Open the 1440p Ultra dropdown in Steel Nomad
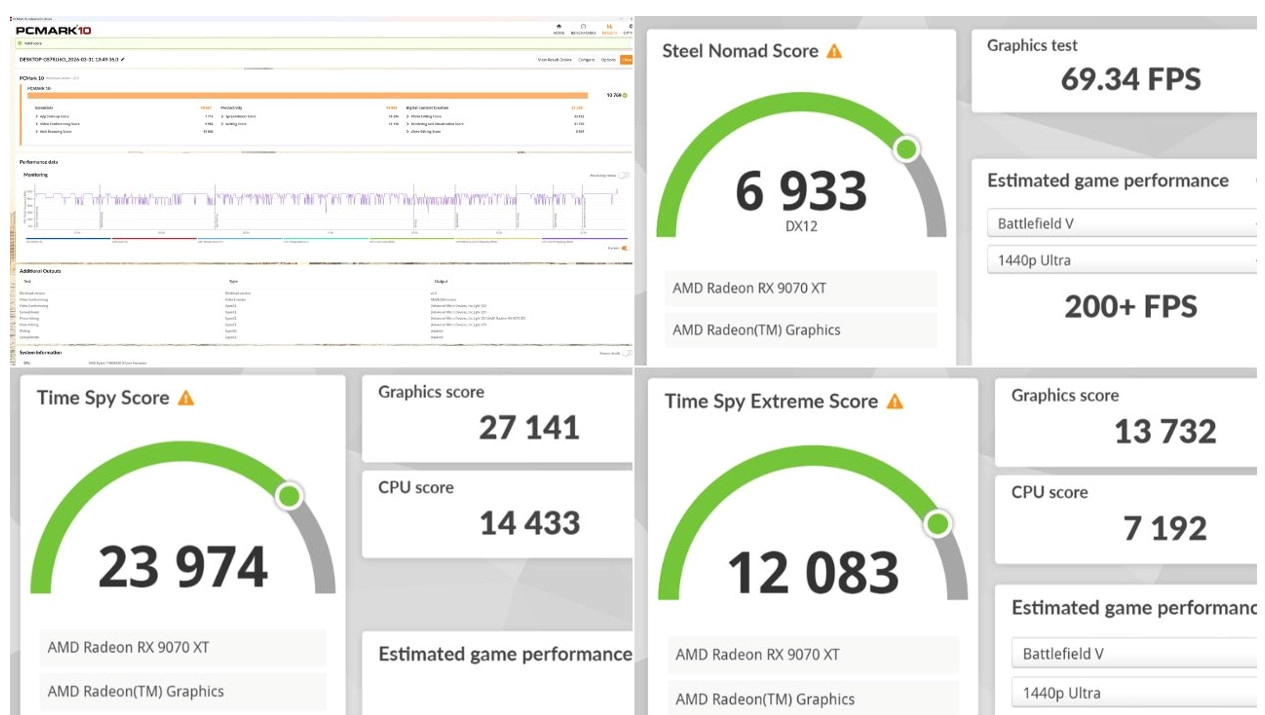Image resolution: width=1265 pixels, height=715 pixels. point(1120,260)
